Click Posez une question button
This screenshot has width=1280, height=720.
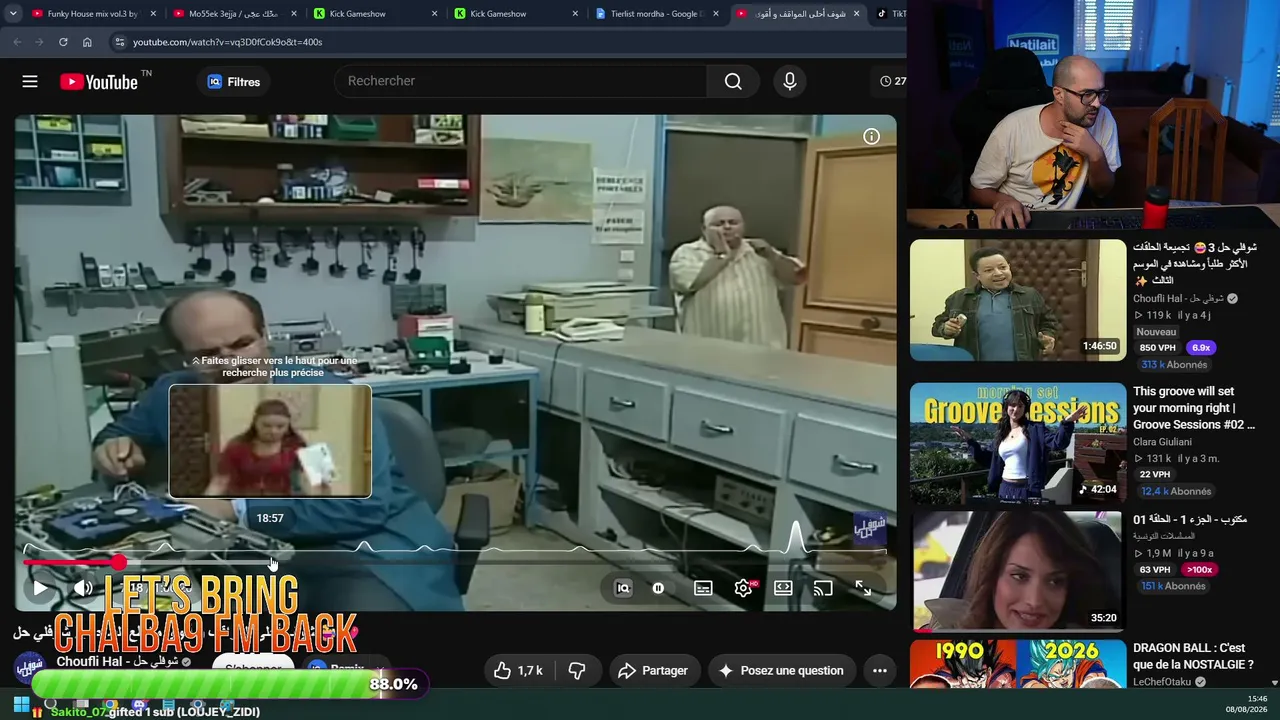click(x=780, y=670)
